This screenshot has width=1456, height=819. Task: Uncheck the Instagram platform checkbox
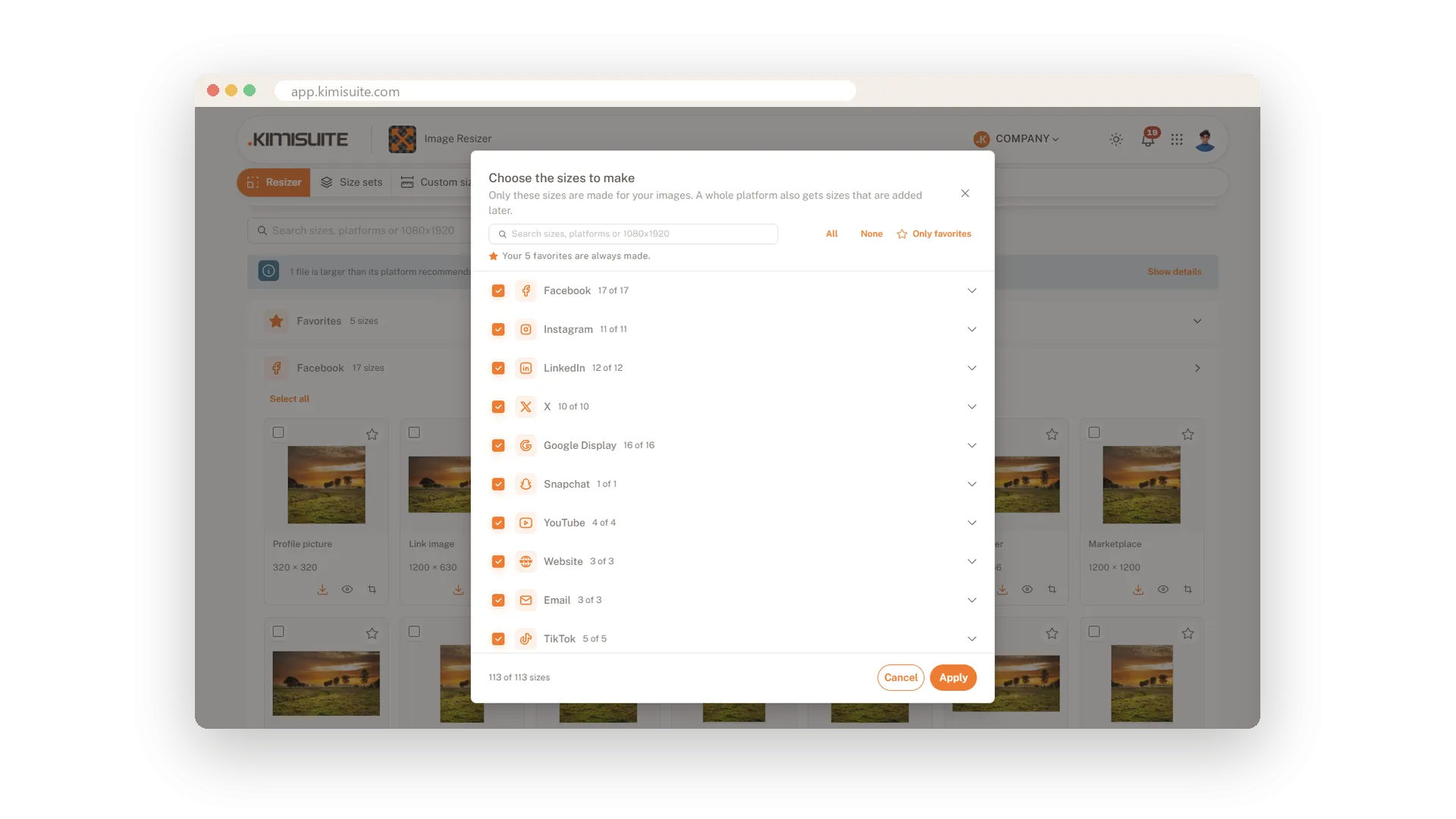[x=498, y=329]
